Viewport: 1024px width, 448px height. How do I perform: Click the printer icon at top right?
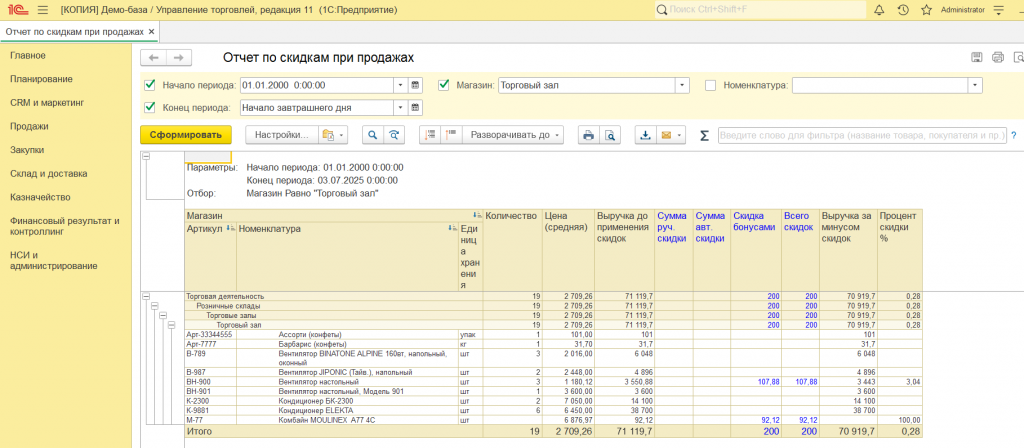(x=997, y=57)
